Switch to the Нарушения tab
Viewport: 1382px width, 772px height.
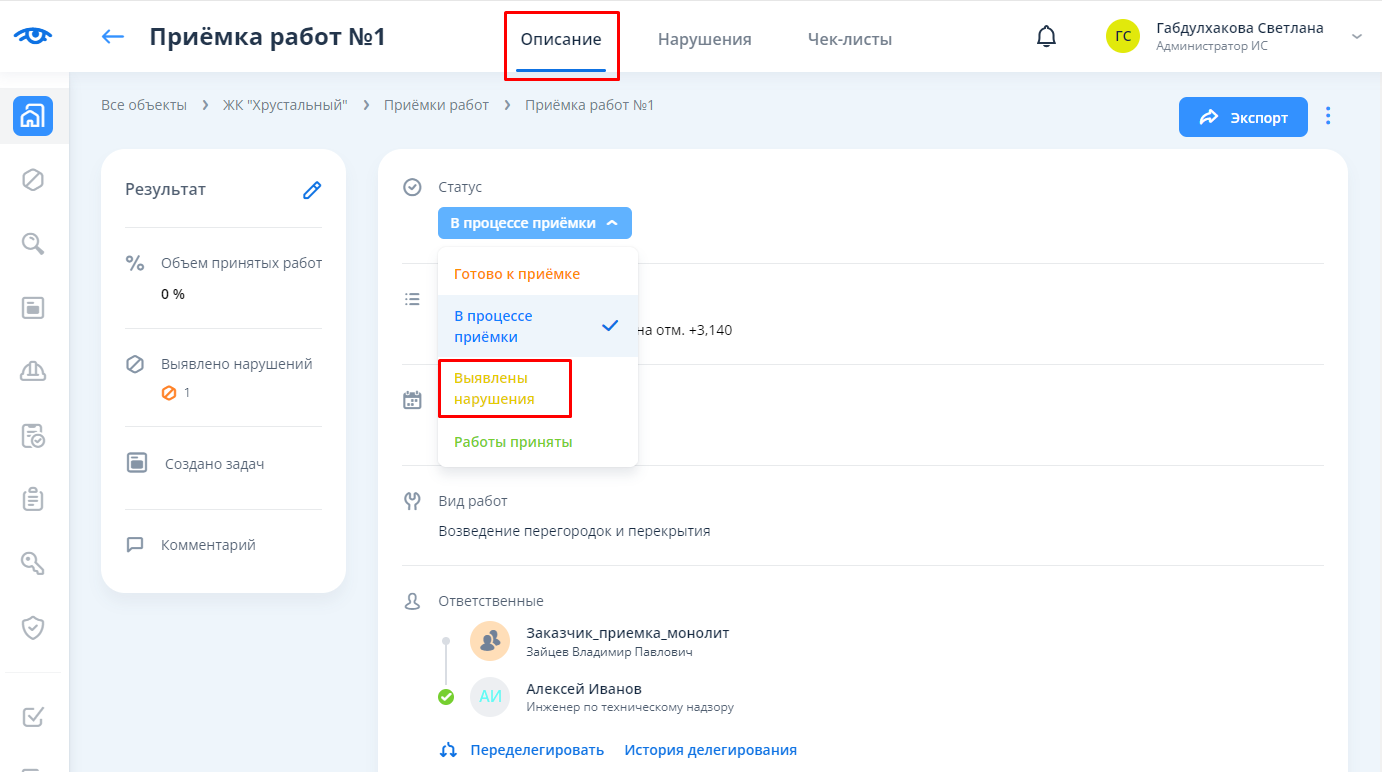pyautogui.click(x=704, y=40)
